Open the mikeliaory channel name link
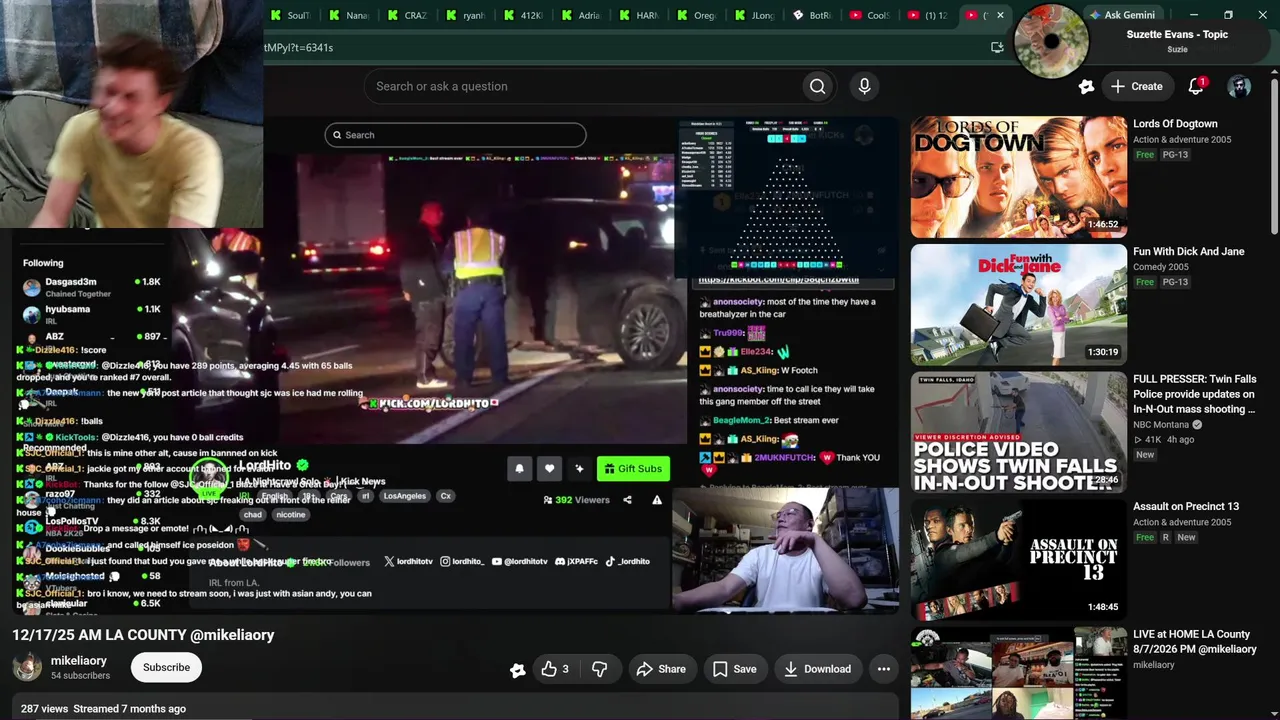 79,661
